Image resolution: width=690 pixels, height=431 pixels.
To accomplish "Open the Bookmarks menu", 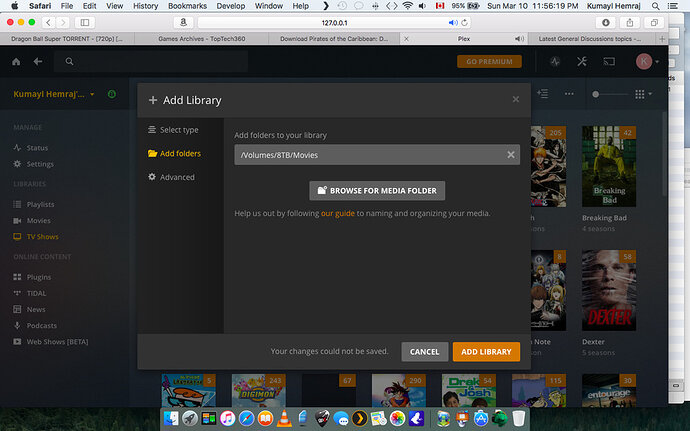I will pyautogui.click(x=187, y=6).
